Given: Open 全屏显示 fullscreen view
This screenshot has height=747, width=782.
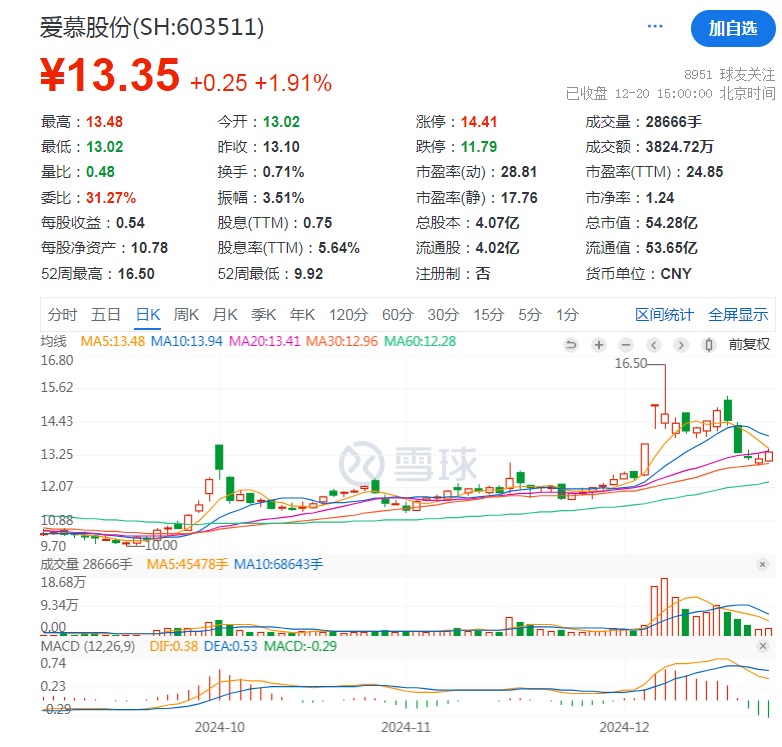Looking at the screenshot, I should click(738, 315).
